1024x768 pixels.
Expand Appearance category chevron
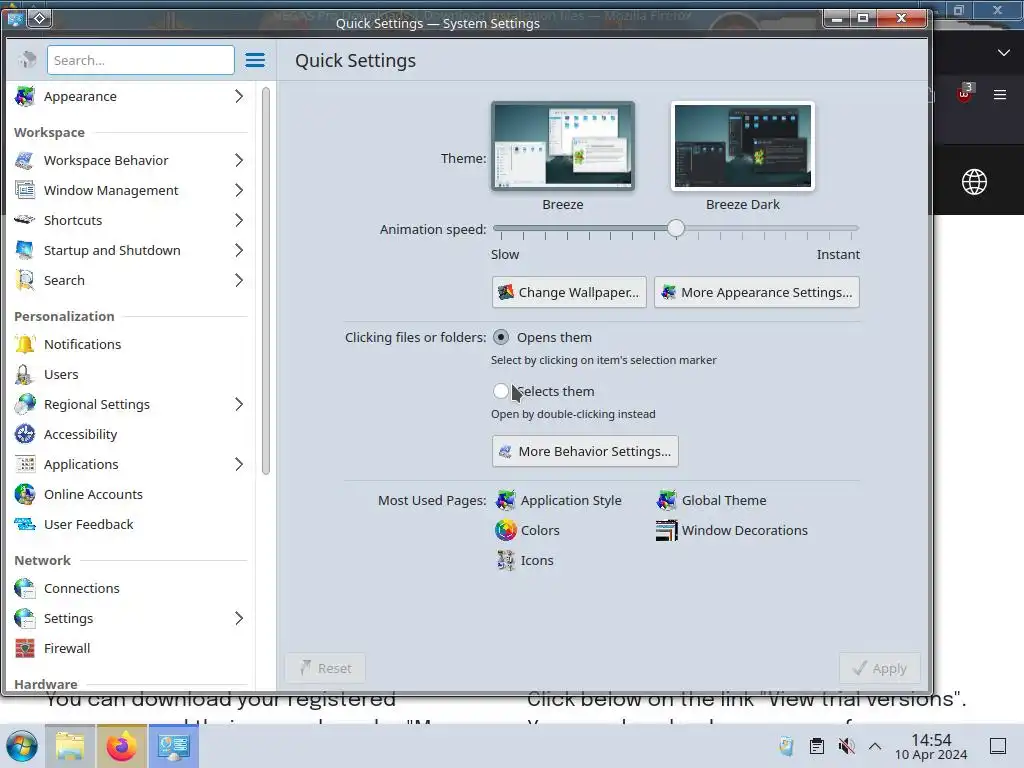pyautogui.click(x=239, y=97)
